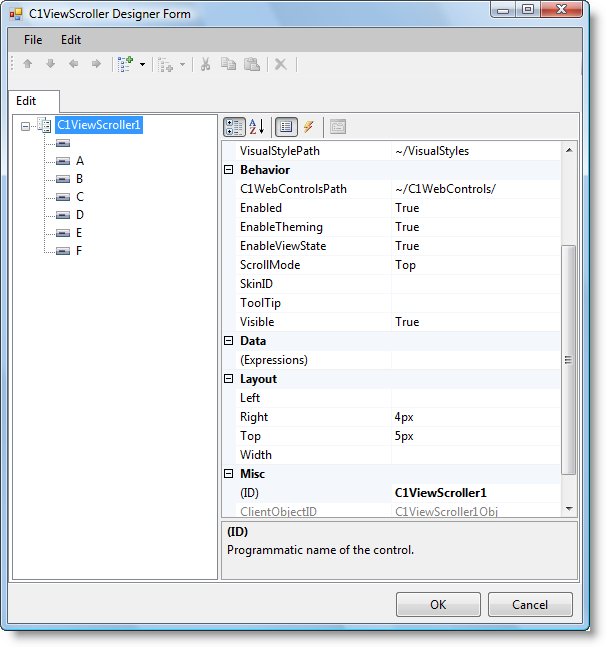Select tree item A
The image size is (606, 647).
pos(80,161)
